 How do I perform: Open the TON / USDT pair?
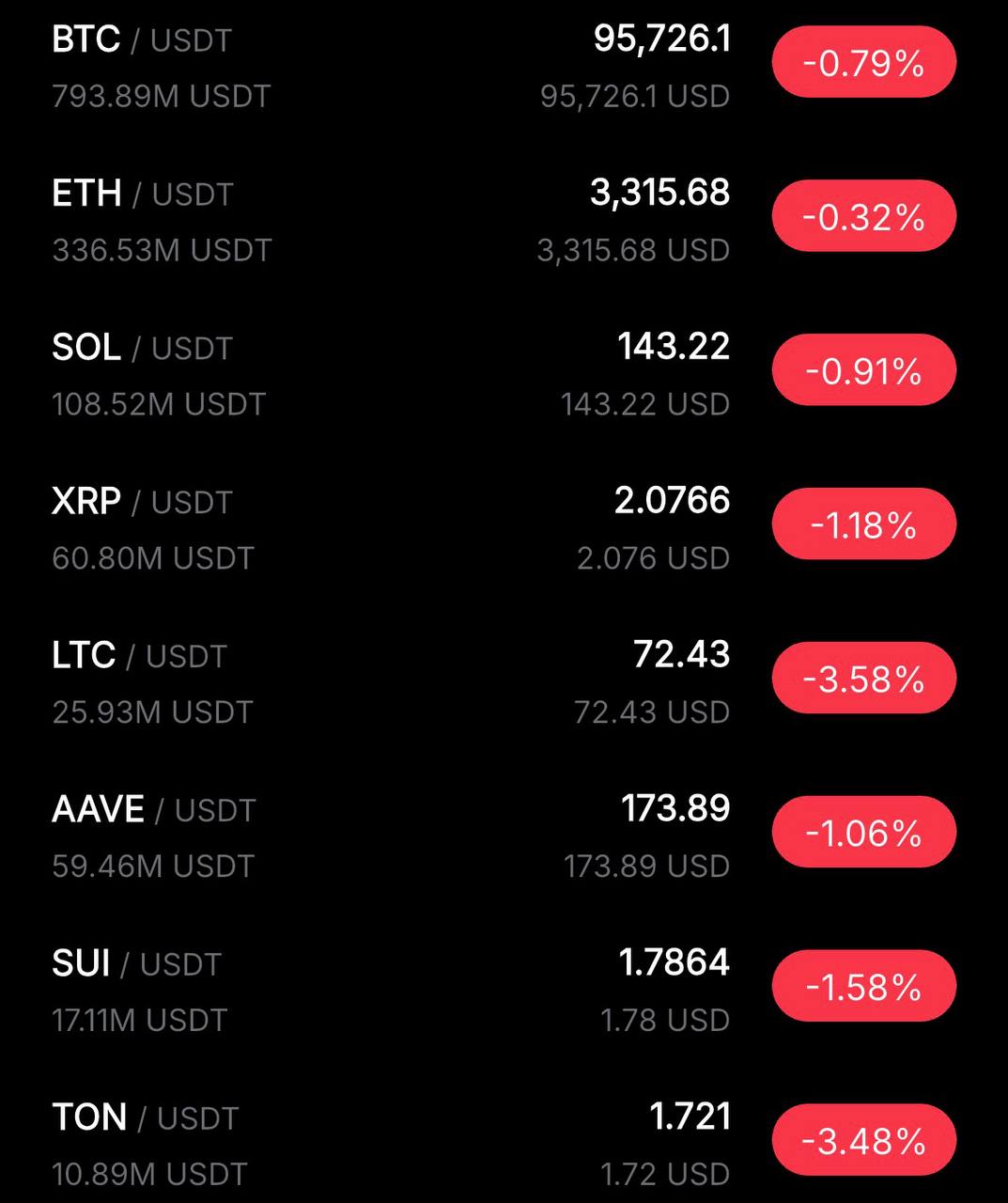coord(145,1118)
